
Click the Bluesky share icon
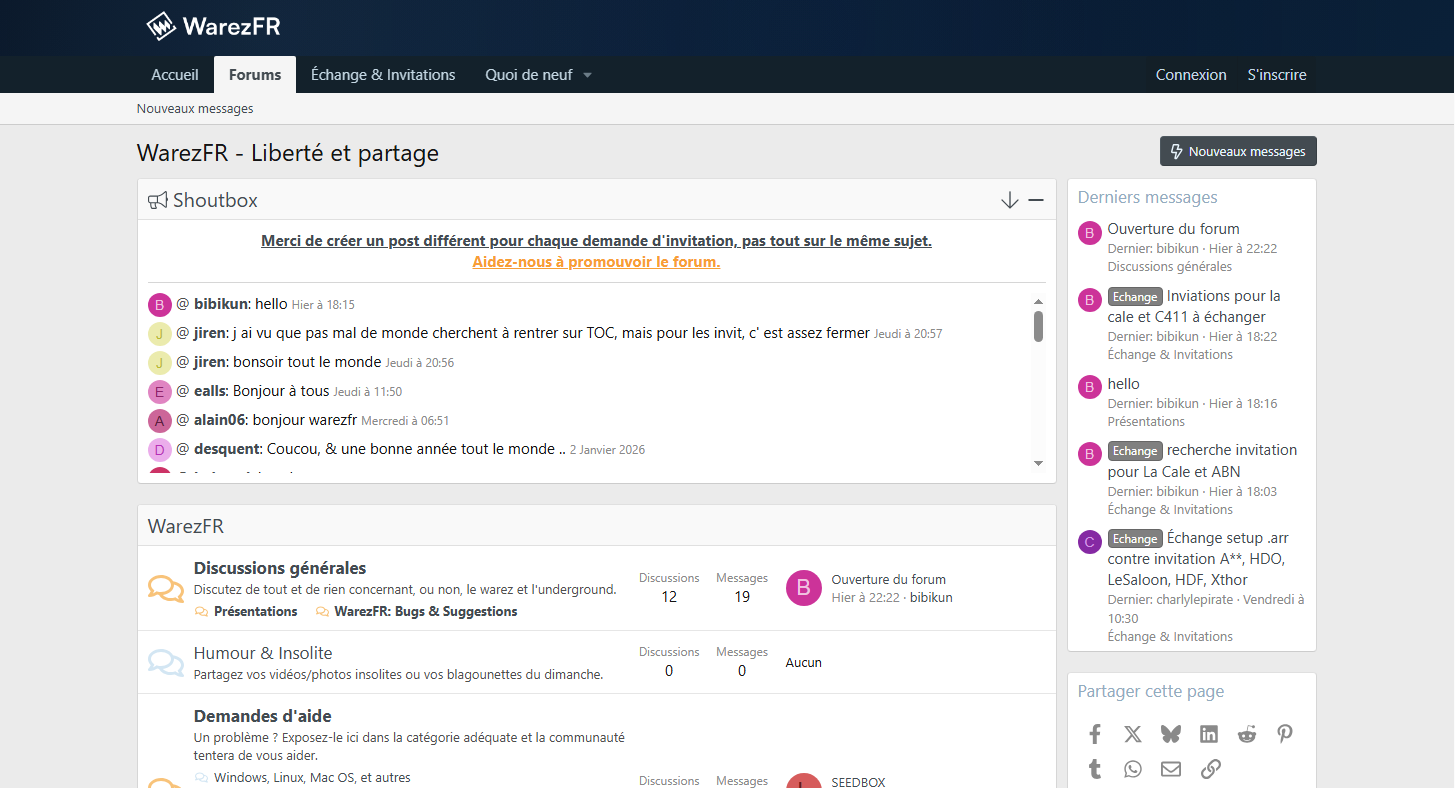point(1171,734)
